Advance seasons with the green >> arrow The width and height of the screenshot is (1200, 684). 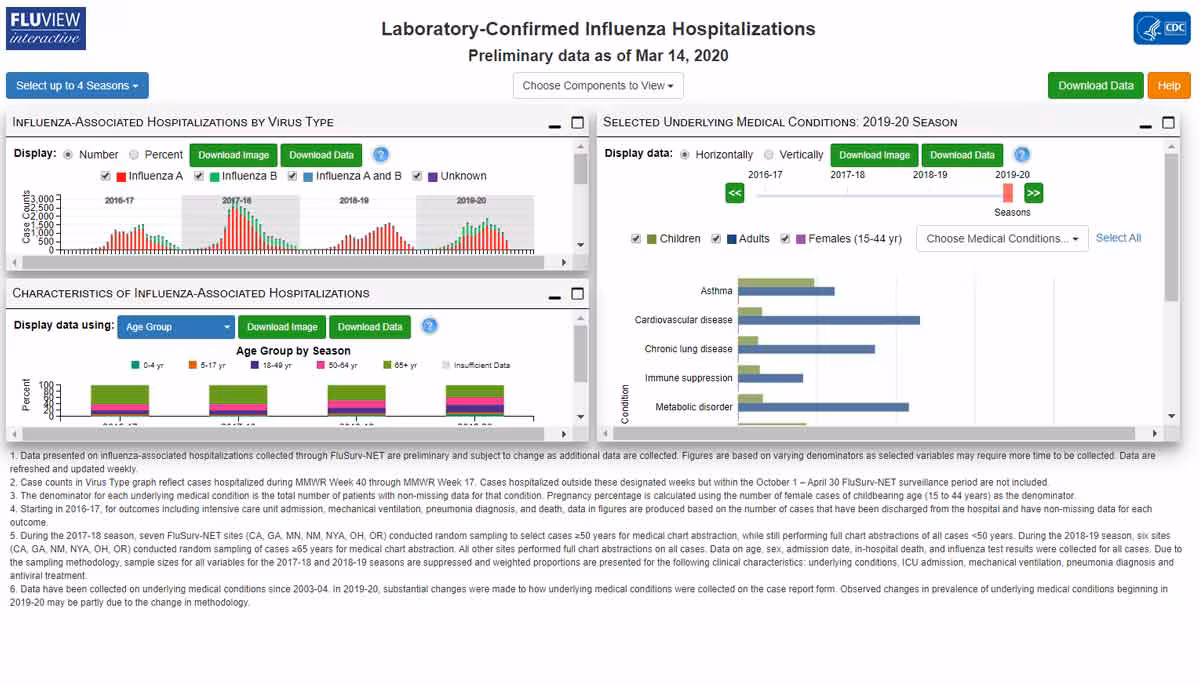pyautogui.click(x=1034, y=193)
